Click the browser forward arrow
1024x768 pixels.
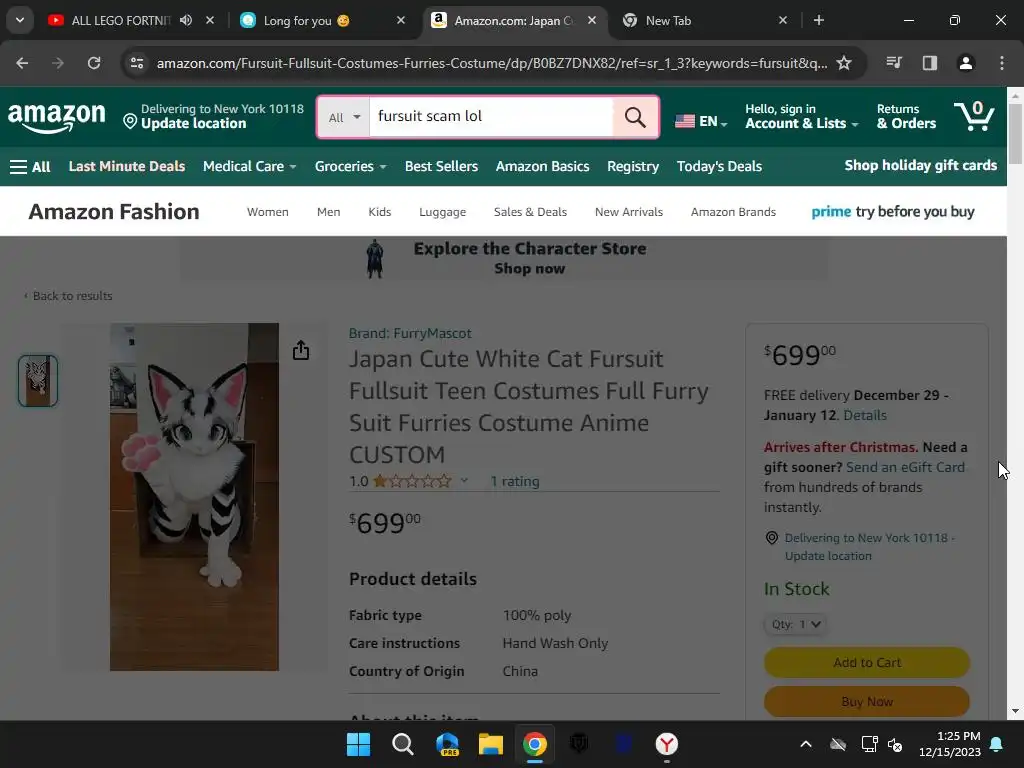58,63
